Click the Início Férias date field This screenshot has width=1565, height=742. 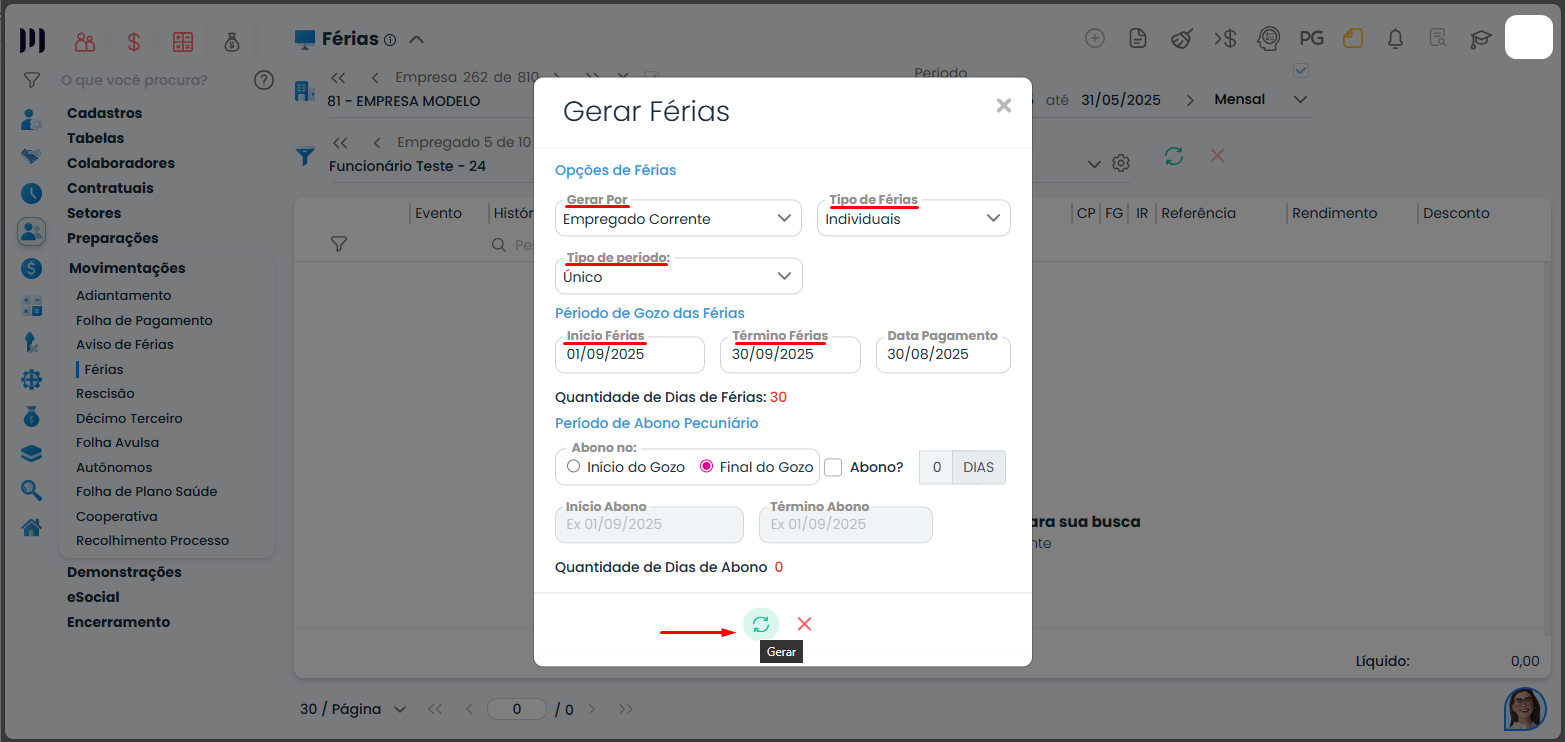coord(630,354)
